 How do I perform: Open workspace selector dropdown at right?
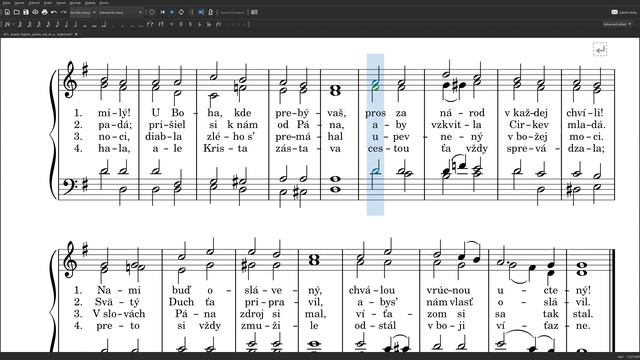pyautogui.click(x=617, y=24)
